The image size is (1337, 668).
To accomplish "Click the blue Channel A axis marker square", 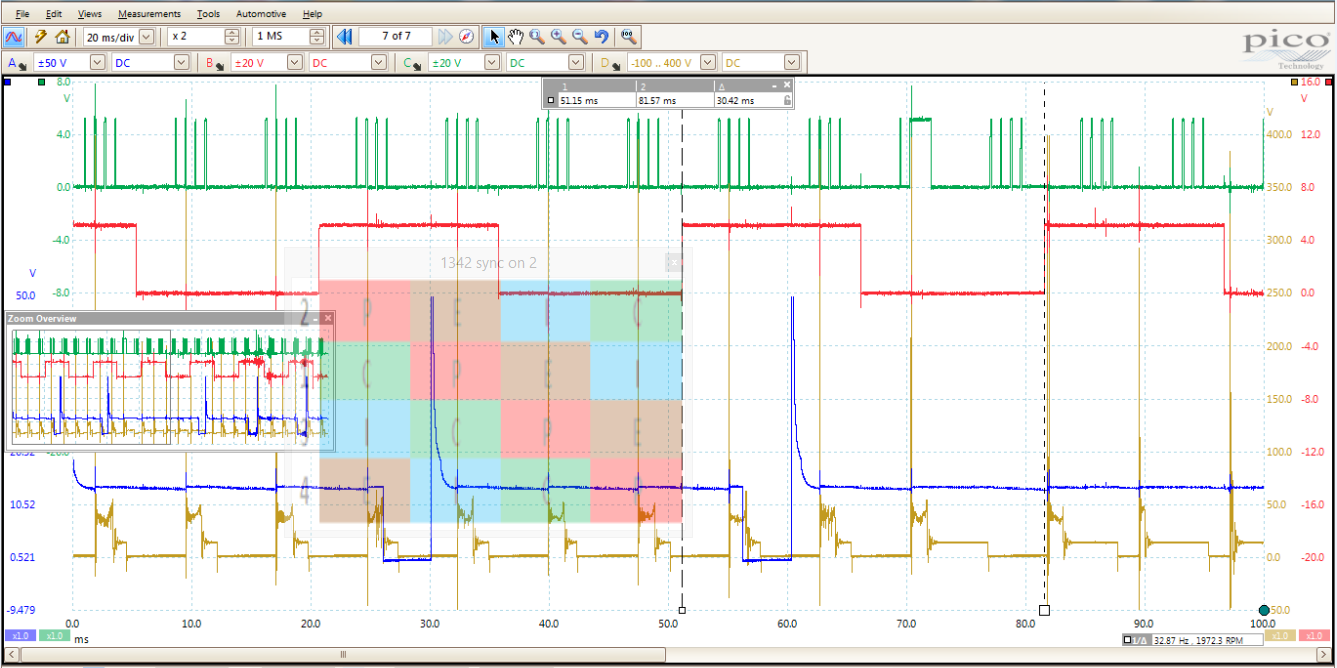I will click(x=8, y=83).
